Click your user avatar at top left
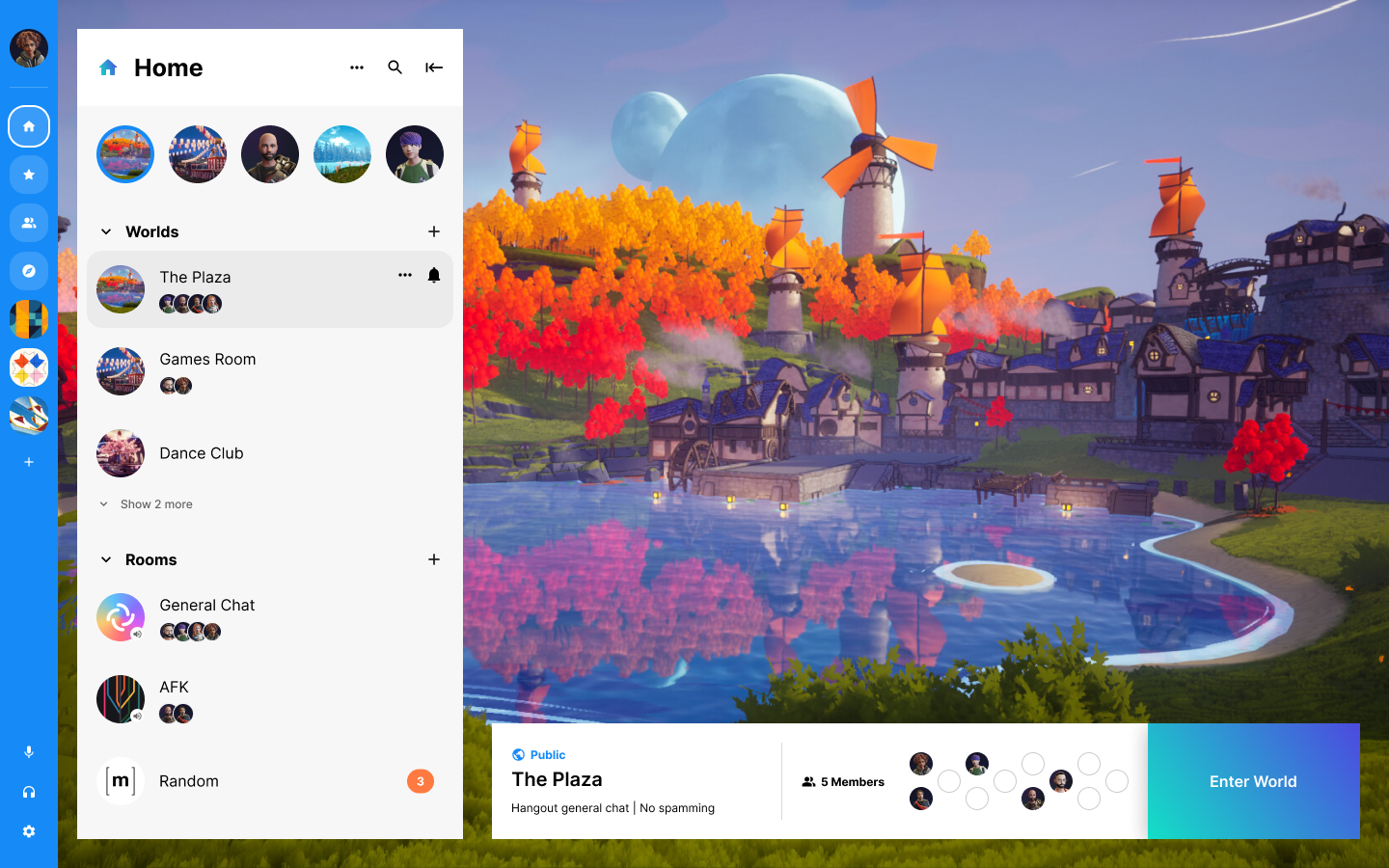This screenshot has height=868, width=1389. point(29,48)
